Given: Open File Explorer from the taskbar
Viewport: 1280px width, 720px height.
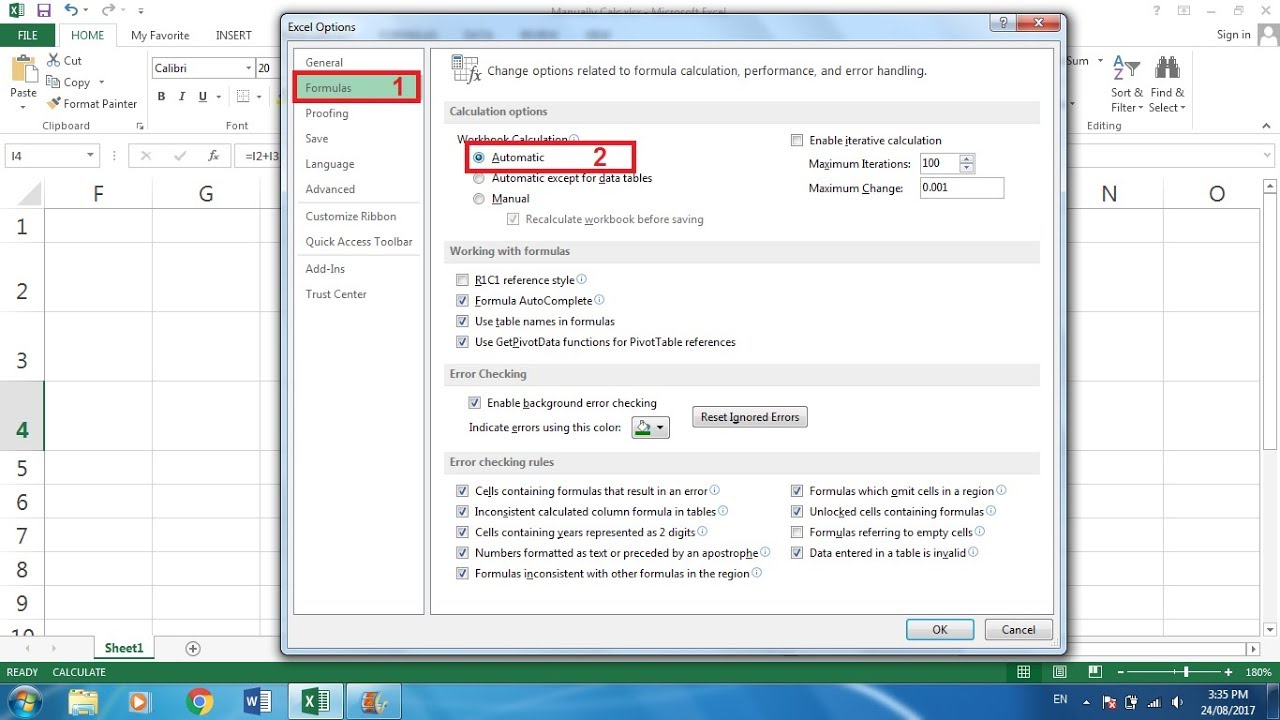Looking at the screenshot, I should click(84, 701).
